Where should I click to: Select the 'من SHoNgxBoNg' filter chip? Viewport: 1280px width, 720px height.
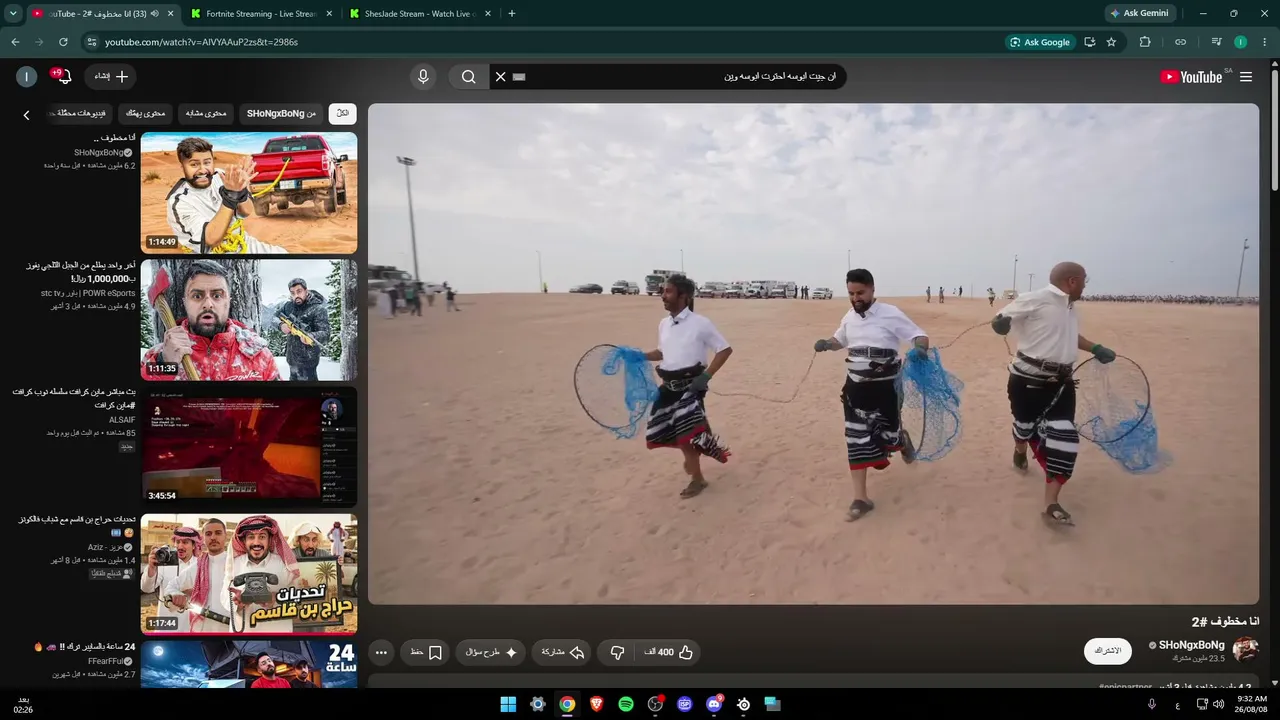[x=281, y=114]
